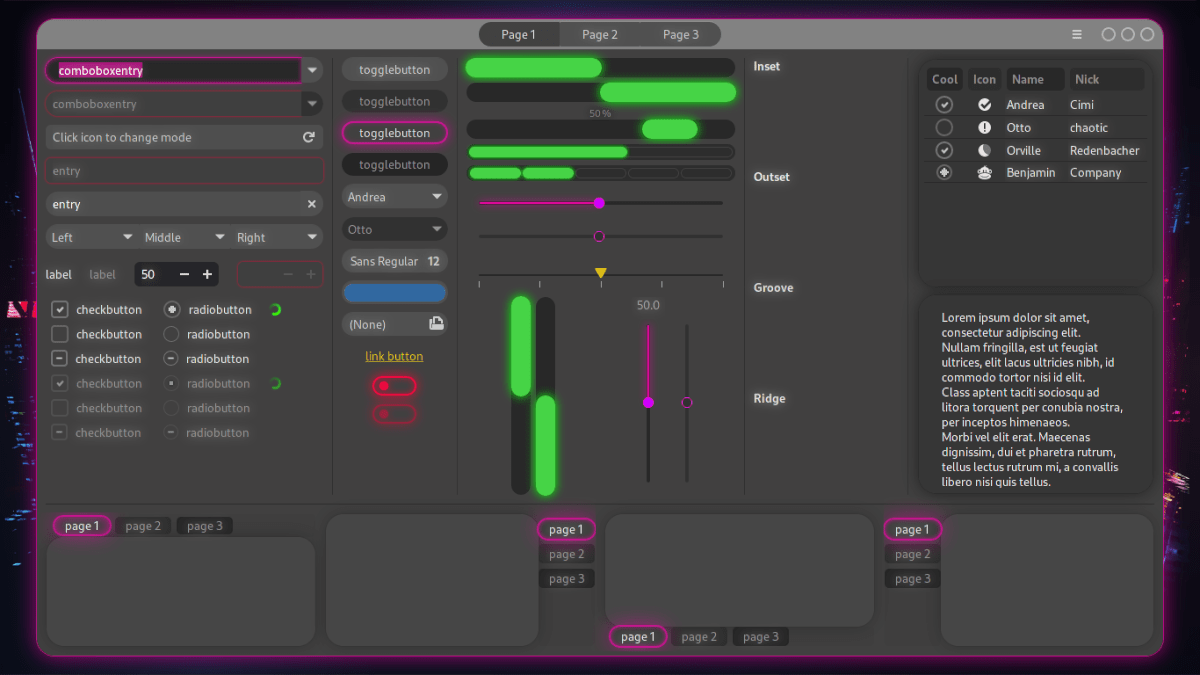Screen dimensions: 1200x675
Task: Switch to the Page 2 tab
Action: click(x=600, y=33)
